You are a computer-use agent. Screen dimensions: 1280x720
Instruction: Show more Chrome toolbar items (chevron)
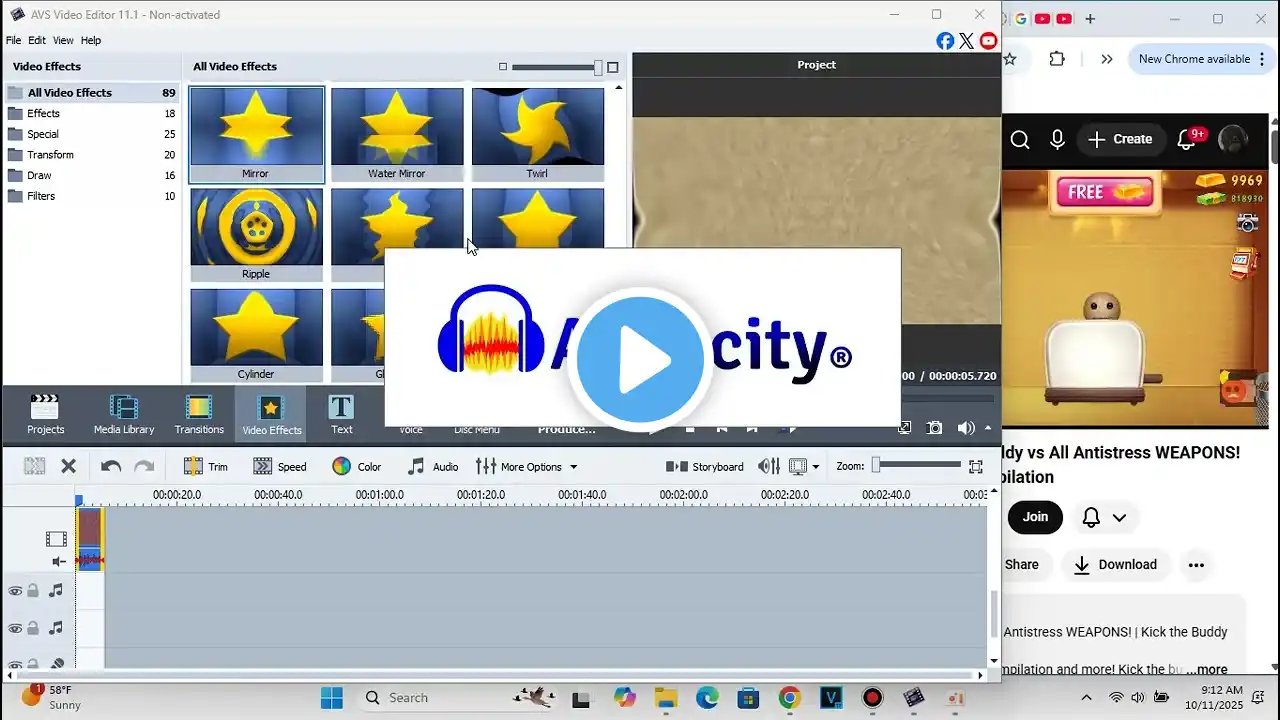(x=1107, y=59)
